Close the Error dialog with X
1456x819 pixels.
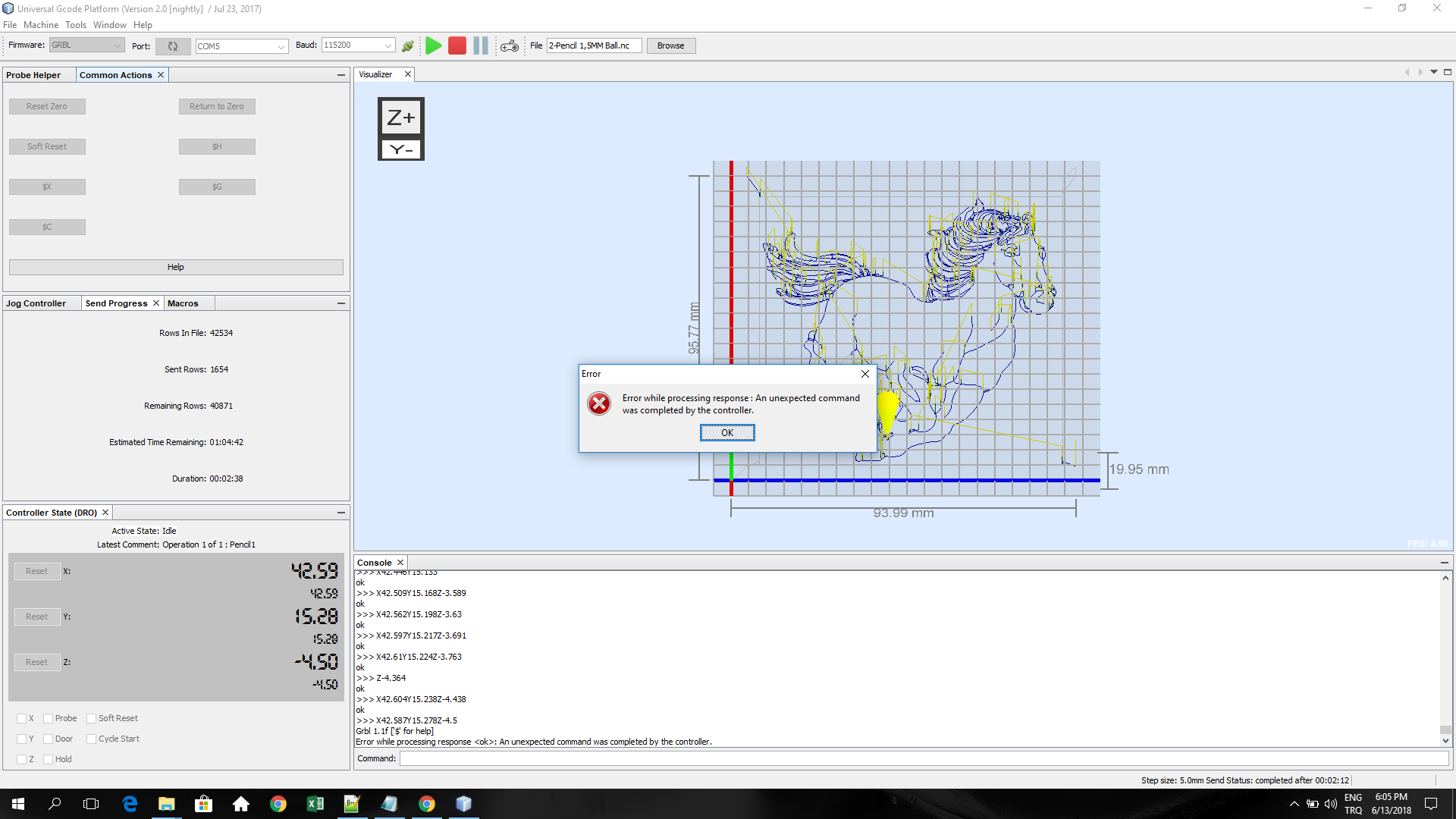(865, 374)
